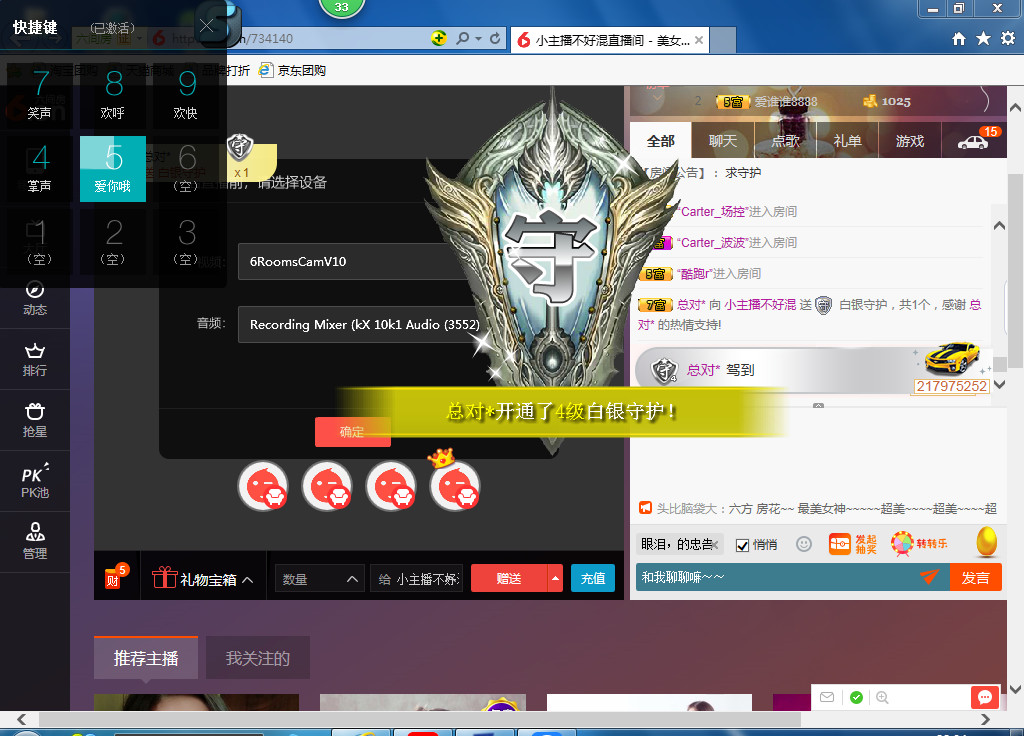
Task: Open browser settings gear icon
Action: (1008, 39)
